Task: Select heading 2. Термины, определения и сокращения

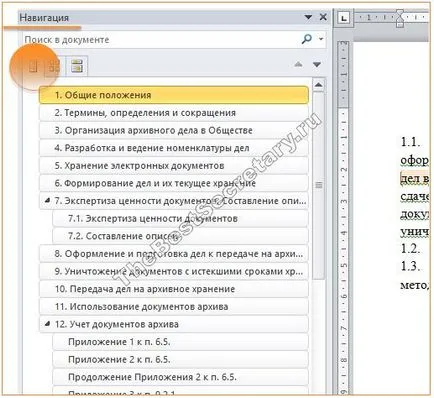Action: 174,113
